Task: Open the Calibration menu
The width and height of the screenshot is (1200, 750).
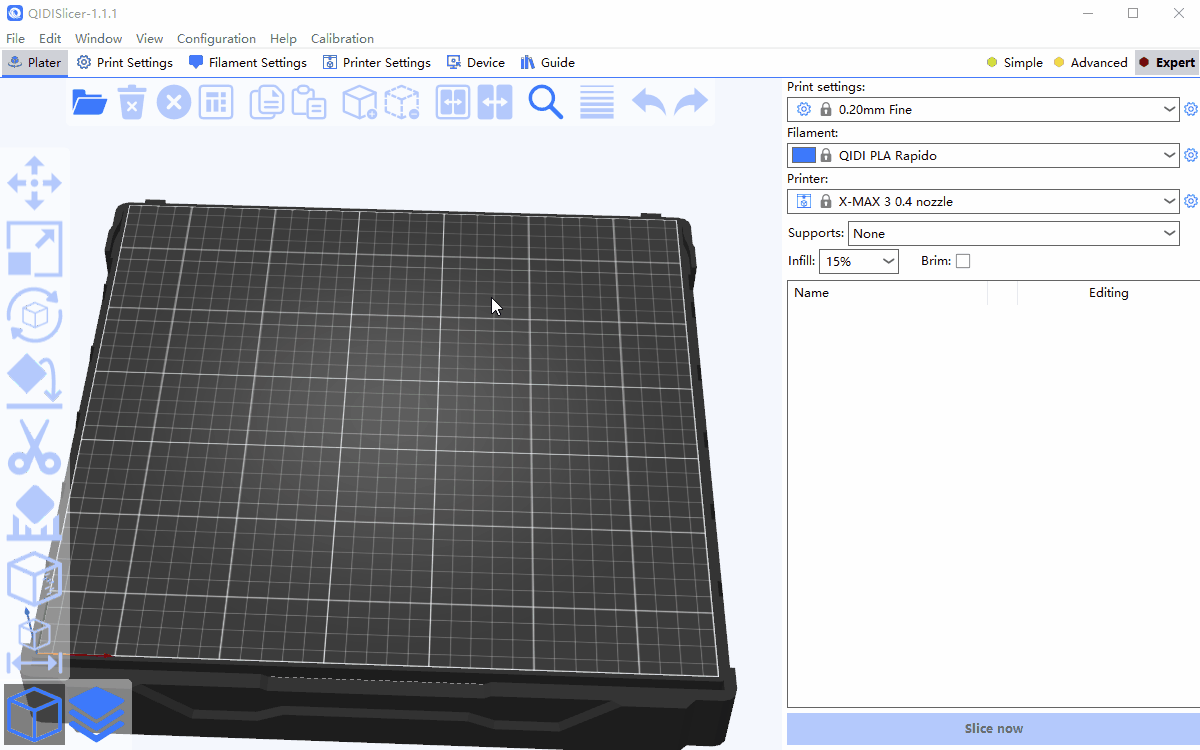Action: [342, 38]
